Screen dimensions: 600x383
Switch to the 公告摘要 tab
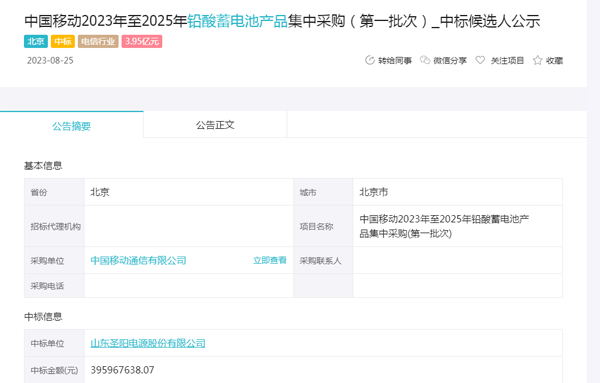pos(72,125)
